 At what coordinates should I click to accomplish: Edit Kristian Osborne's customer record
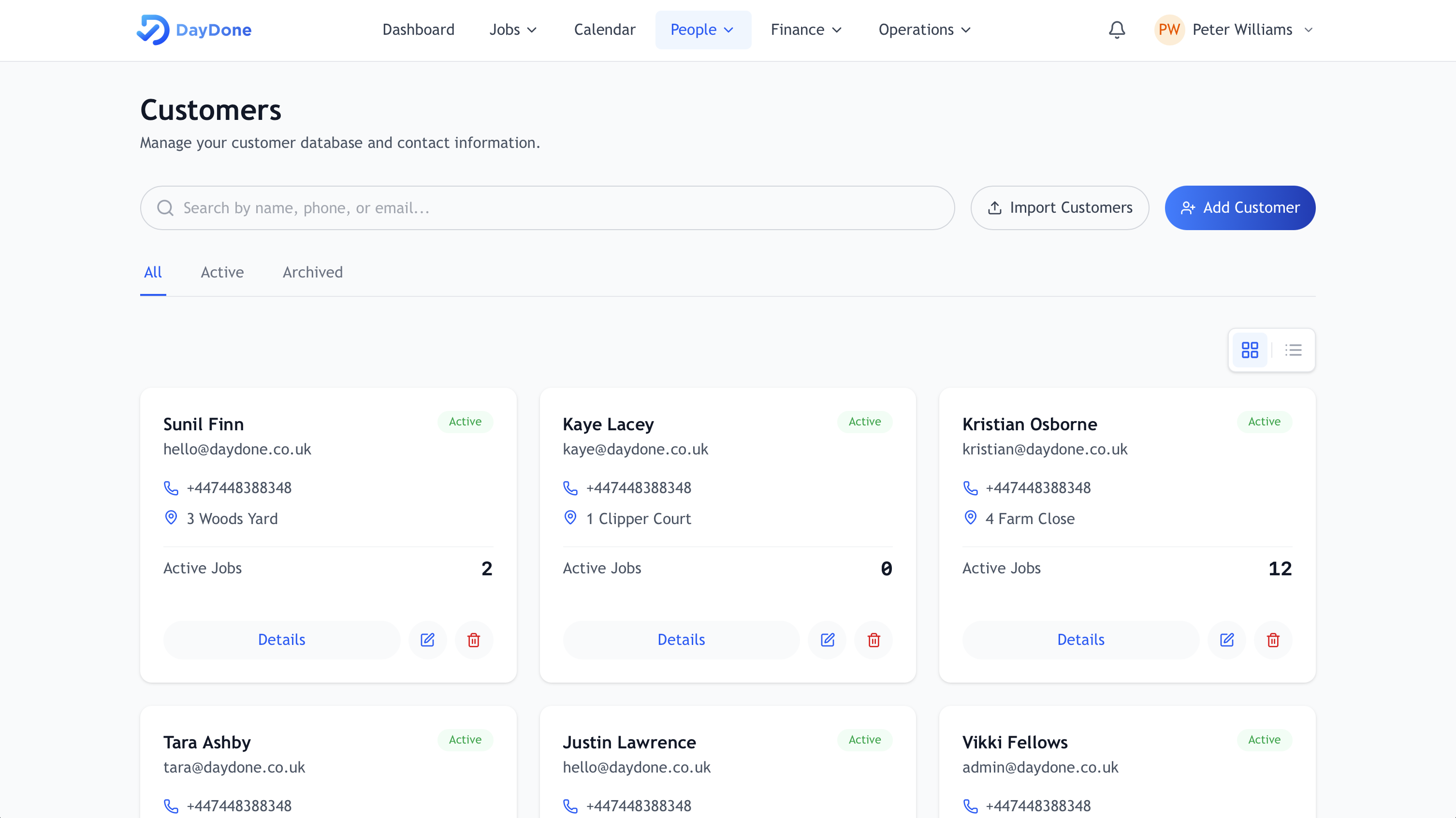(1227, 640)
